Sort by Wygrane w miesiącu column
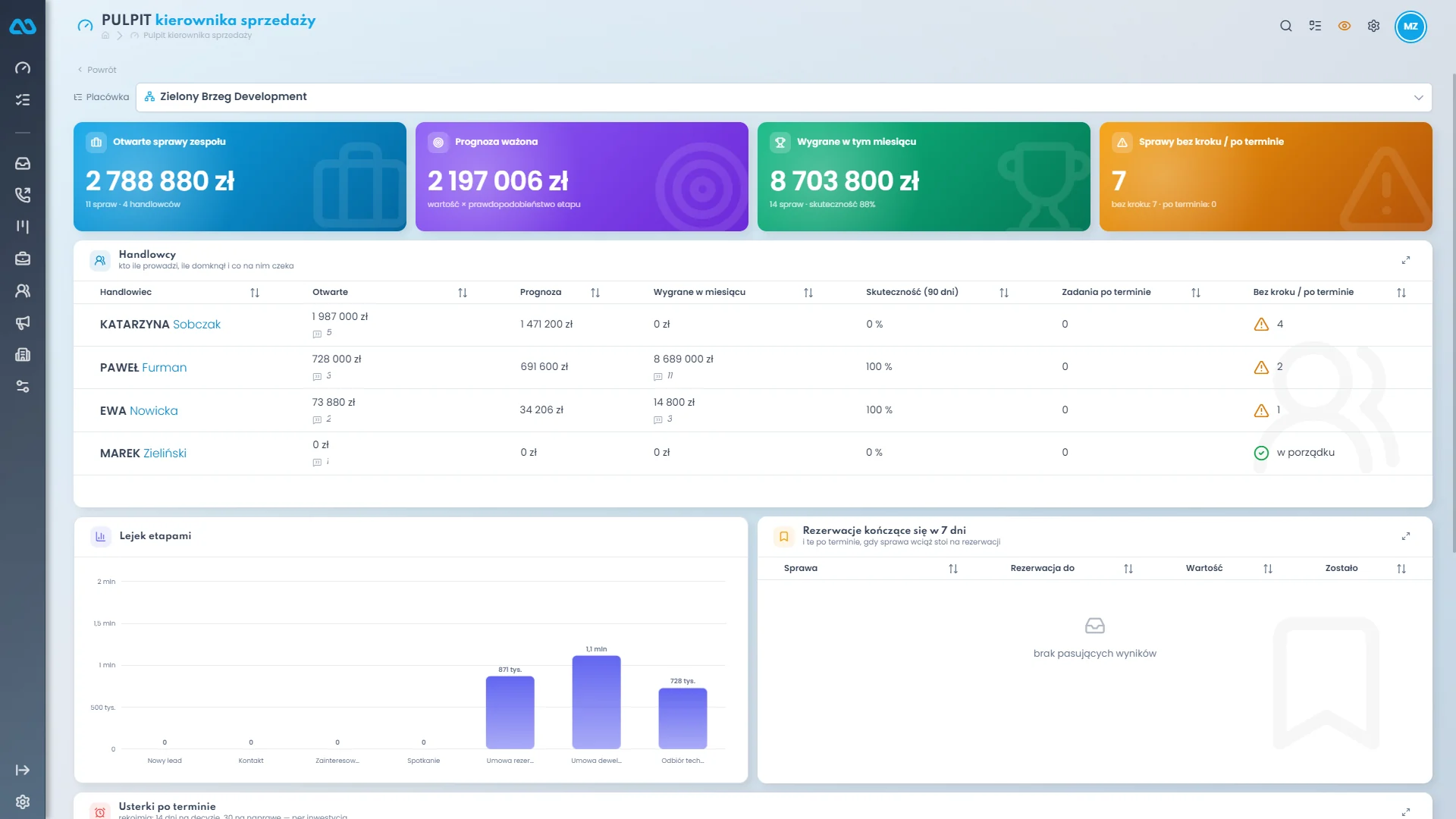Screen dimensions: 1456x819 [x=808, y=293]
